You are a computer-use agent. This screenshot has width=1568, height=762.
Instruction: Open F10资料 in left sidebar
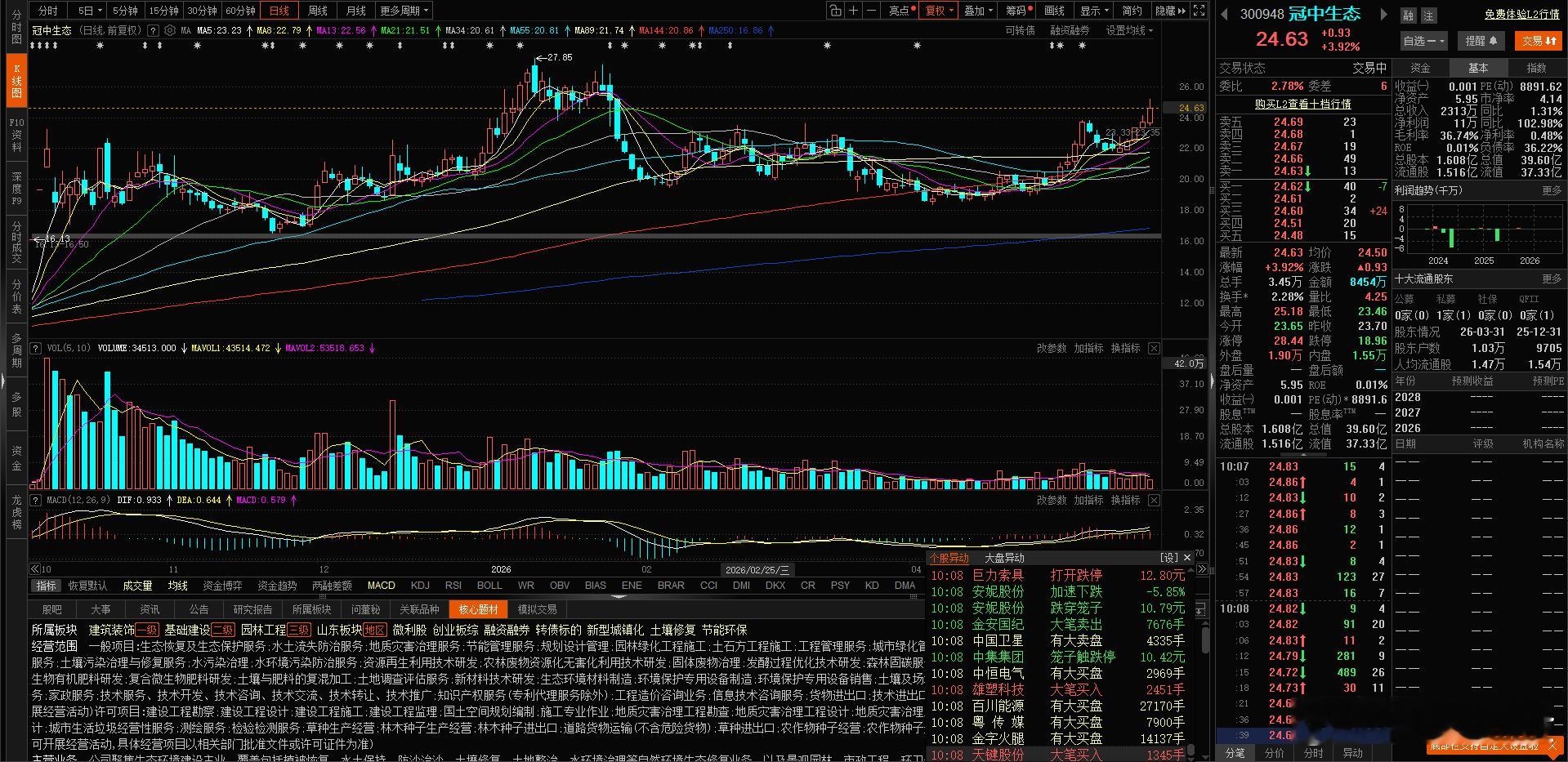16,135
